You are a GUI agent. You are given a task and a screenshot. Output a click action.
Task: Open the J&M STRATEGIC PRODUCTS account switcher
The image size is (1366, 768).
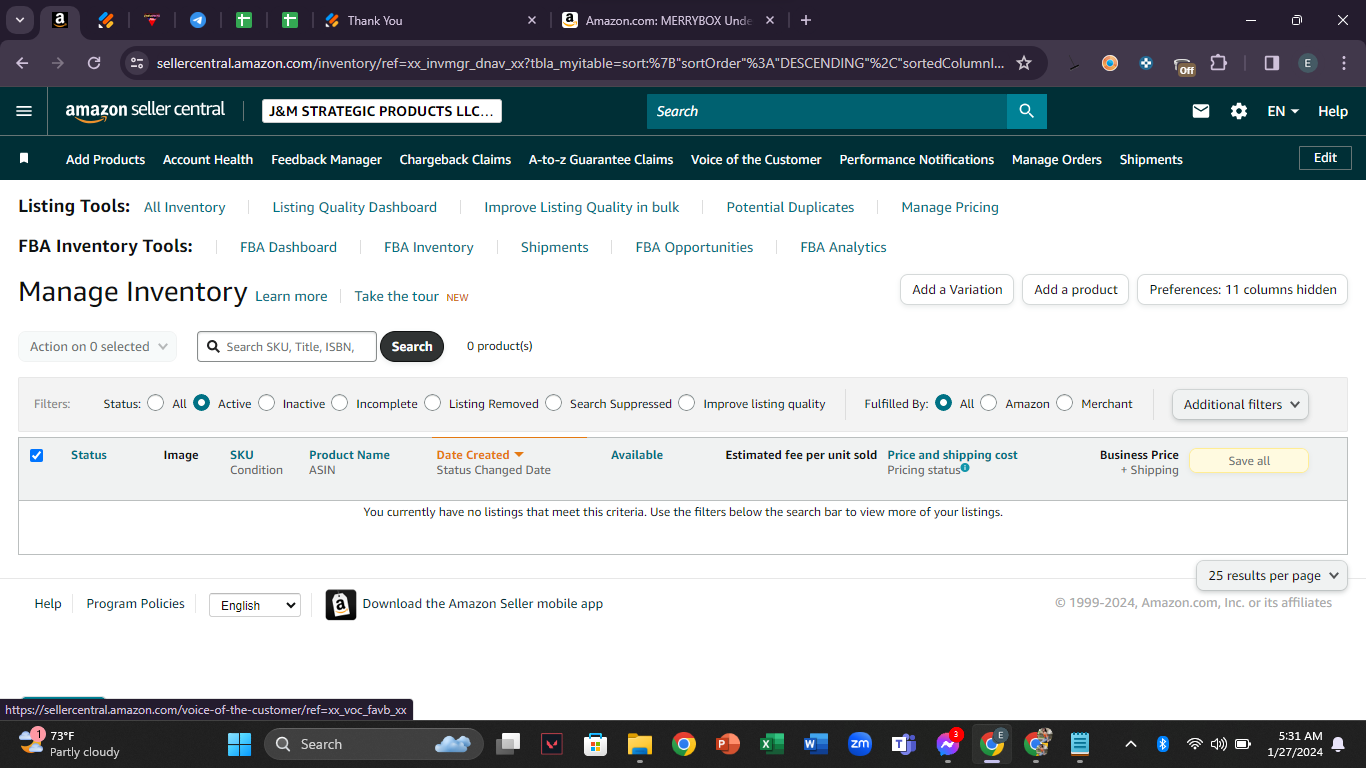(382, 111)
